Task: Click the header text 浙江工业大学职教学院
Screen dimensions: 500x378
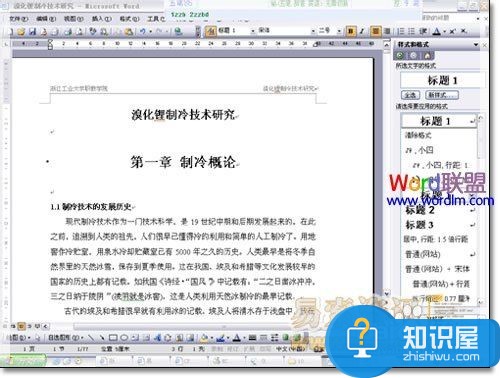Action: point(79,89)
